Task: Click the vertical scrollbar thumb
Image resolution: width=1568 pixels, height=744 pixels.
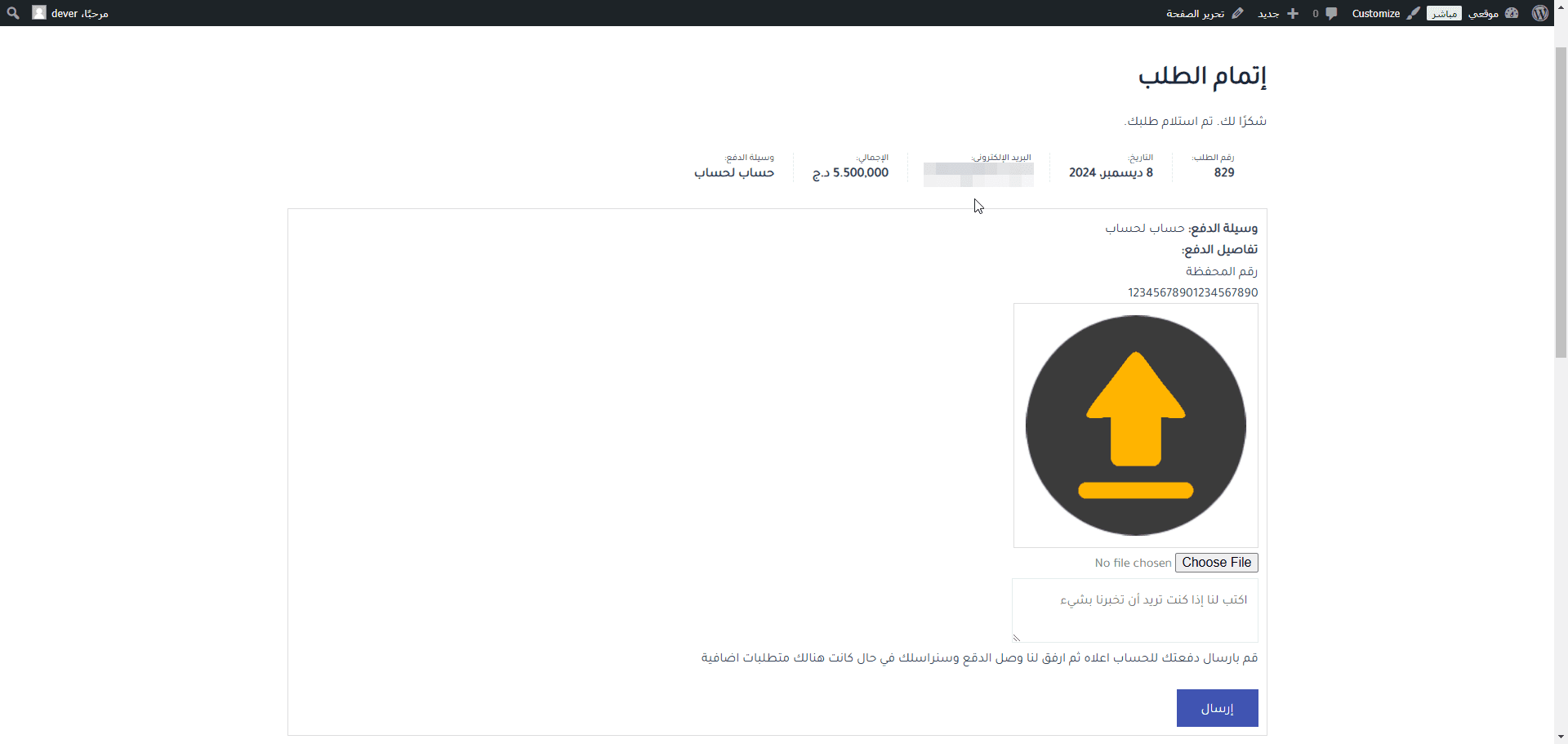Action: pos(1561,196)
